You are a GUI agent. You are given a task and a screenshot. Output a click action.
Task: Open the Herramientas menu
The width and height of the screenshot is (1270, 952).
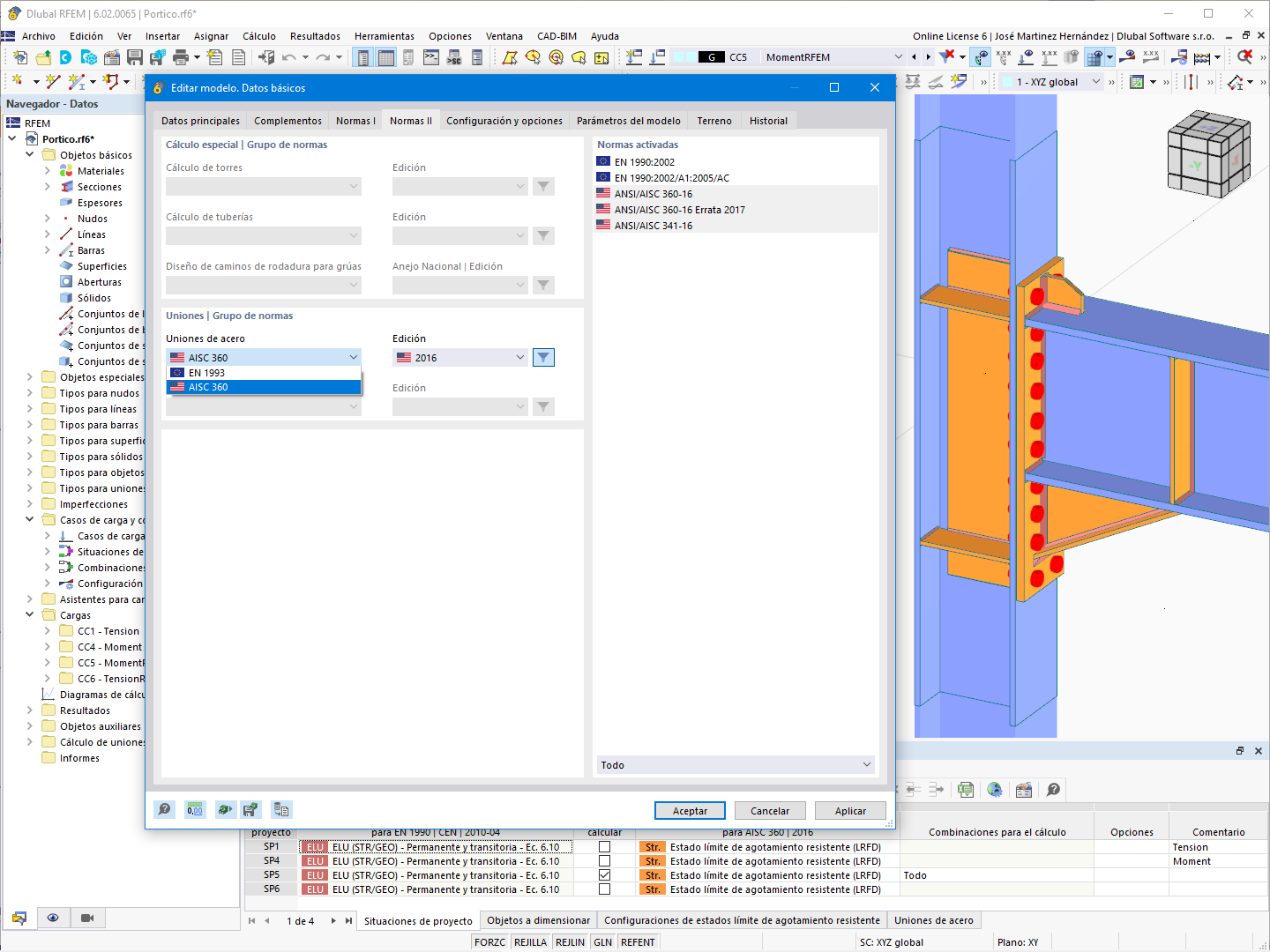385,36
